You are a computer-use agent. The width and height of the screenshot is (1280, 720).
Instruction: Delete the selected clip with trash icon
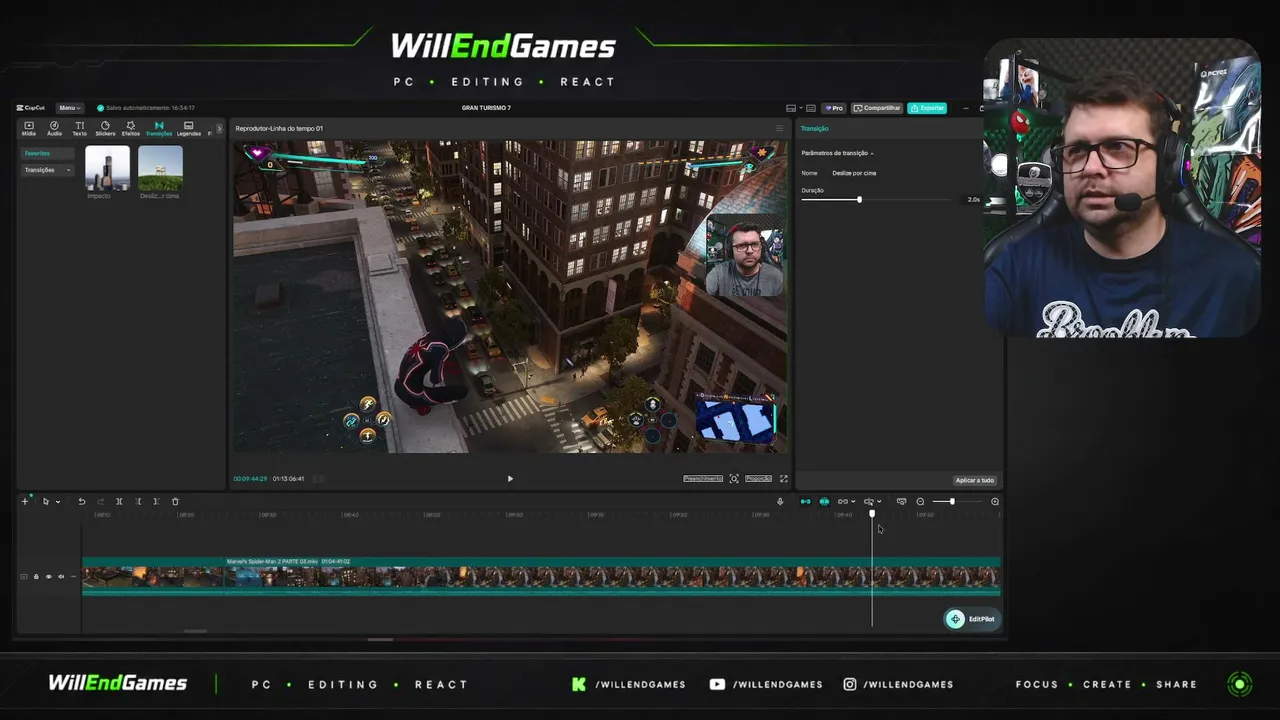175,502
